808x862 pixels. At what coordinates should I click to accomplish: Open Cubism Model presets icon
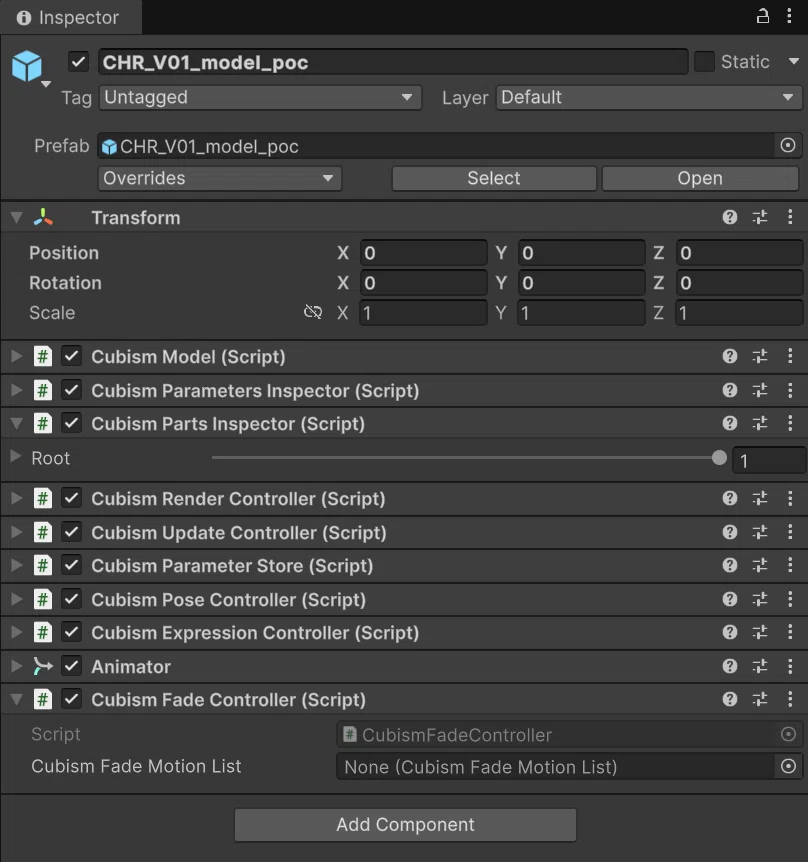760,356
